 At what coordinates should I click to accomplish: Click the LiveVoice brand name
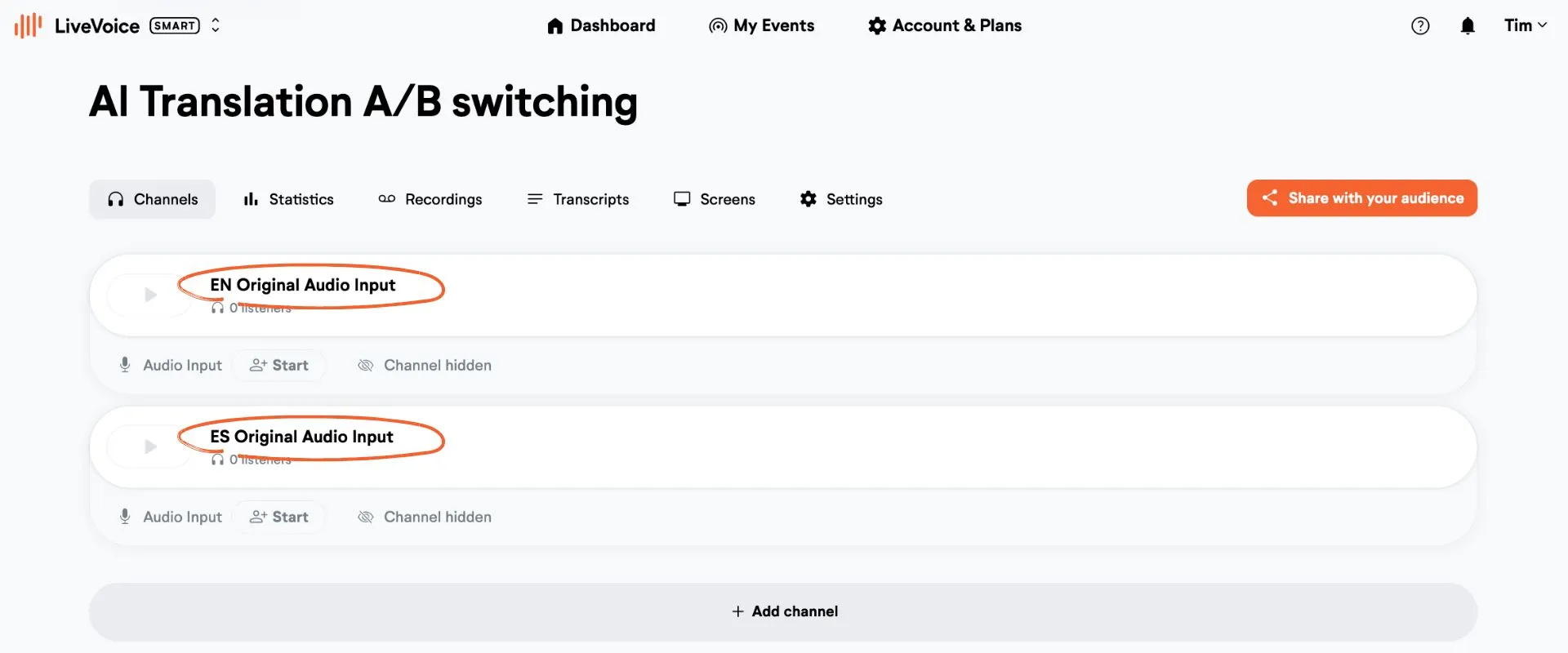97,26
